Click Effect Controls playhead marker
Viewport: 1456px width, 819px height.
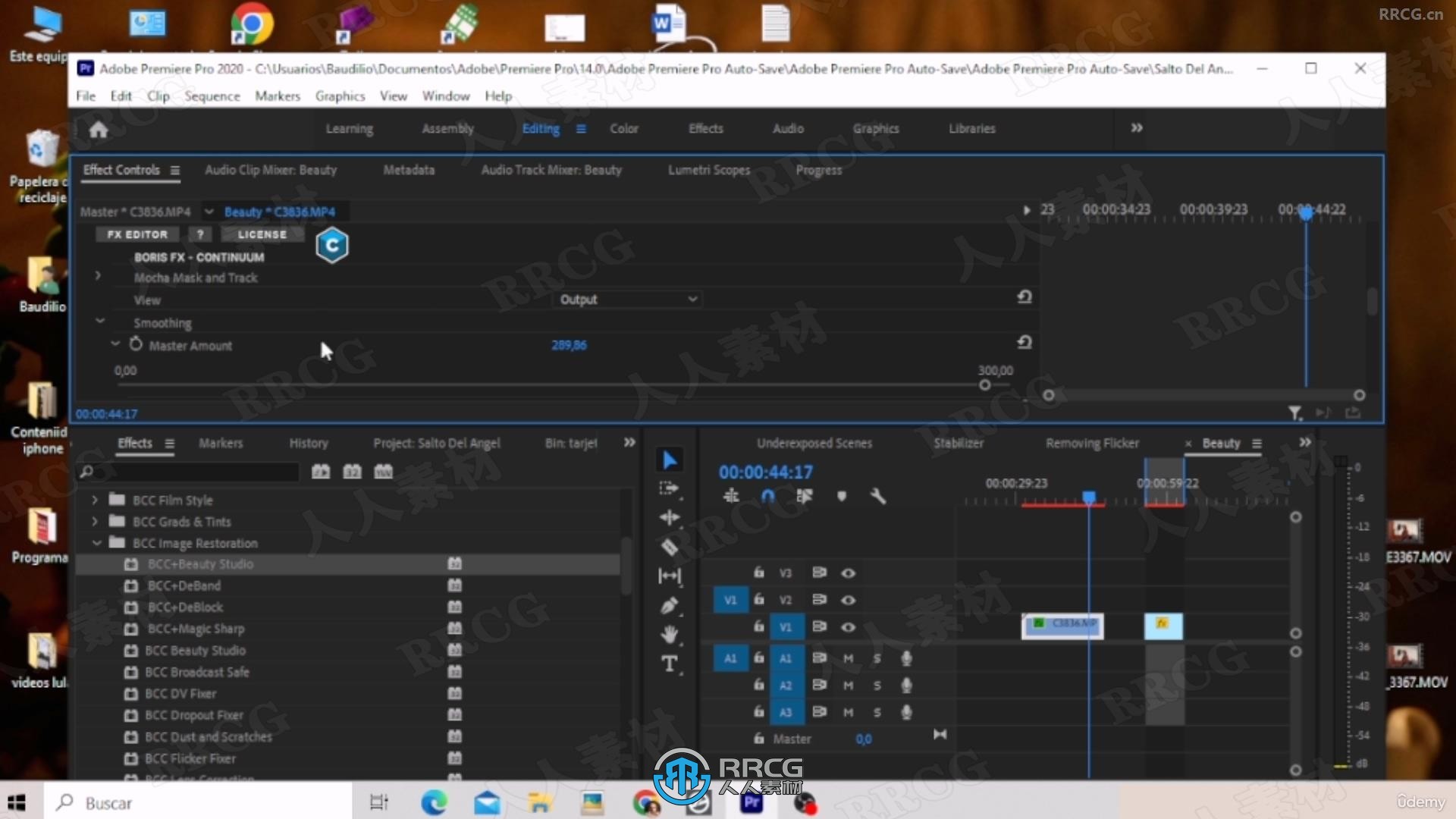point(1306,214)
